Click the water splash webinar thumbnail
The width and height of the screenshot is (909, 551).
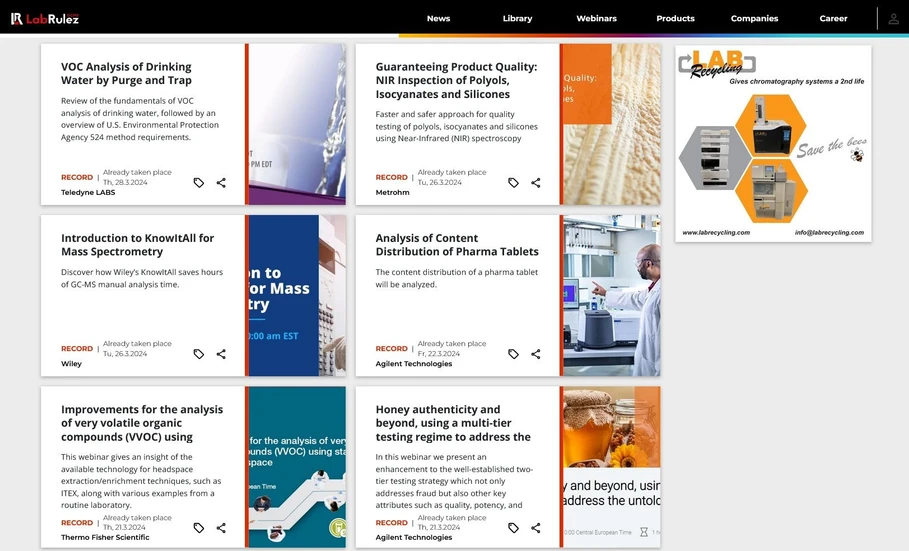tap(297, 124)
